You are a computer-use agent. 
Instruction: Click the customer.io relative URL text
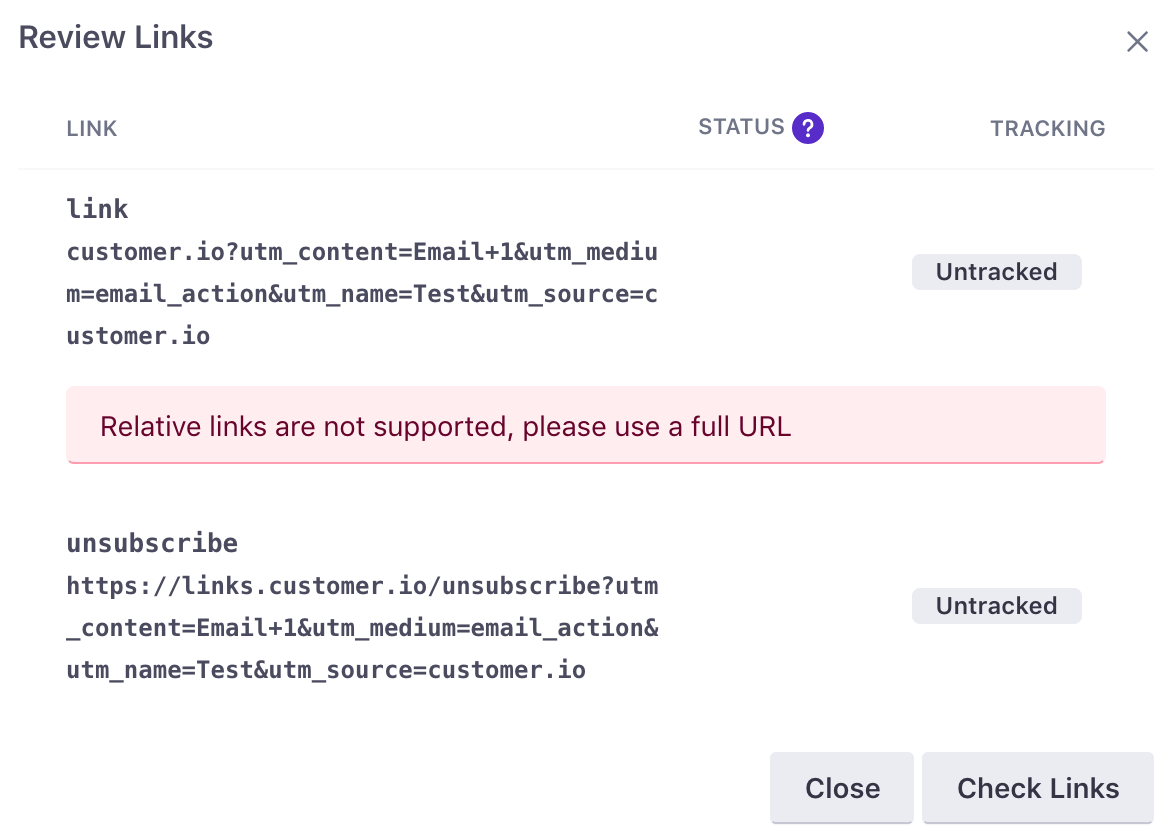click(362, 293)
